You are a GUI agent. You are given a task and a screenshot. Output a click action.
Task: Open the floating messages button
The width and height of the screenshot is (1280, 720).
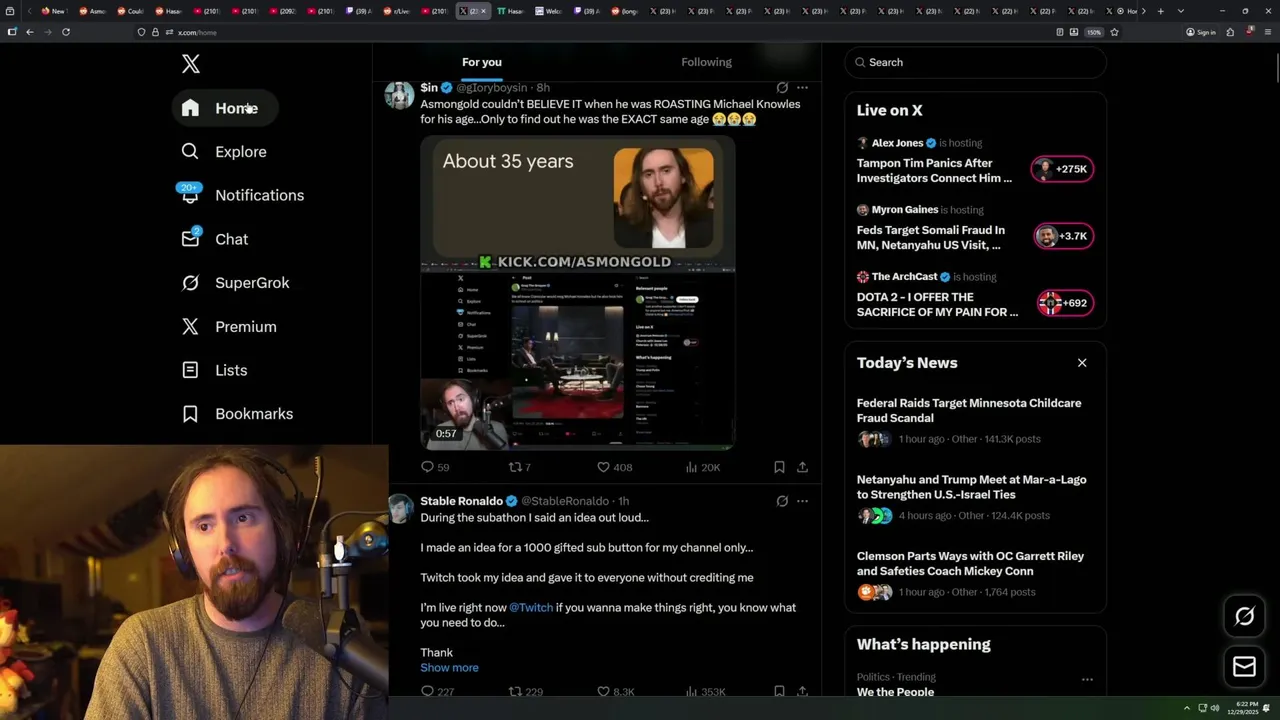point(1244,667)
